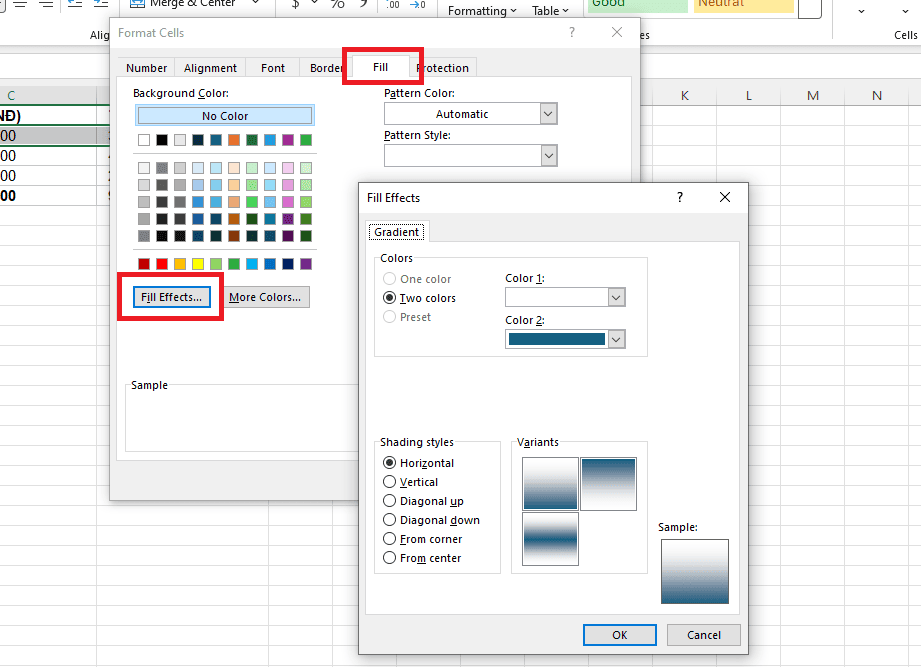The width and height of the screenshot is (921, 667).
Task: Open the Color 2 dropdown
Action: click(x=616, y=339)
